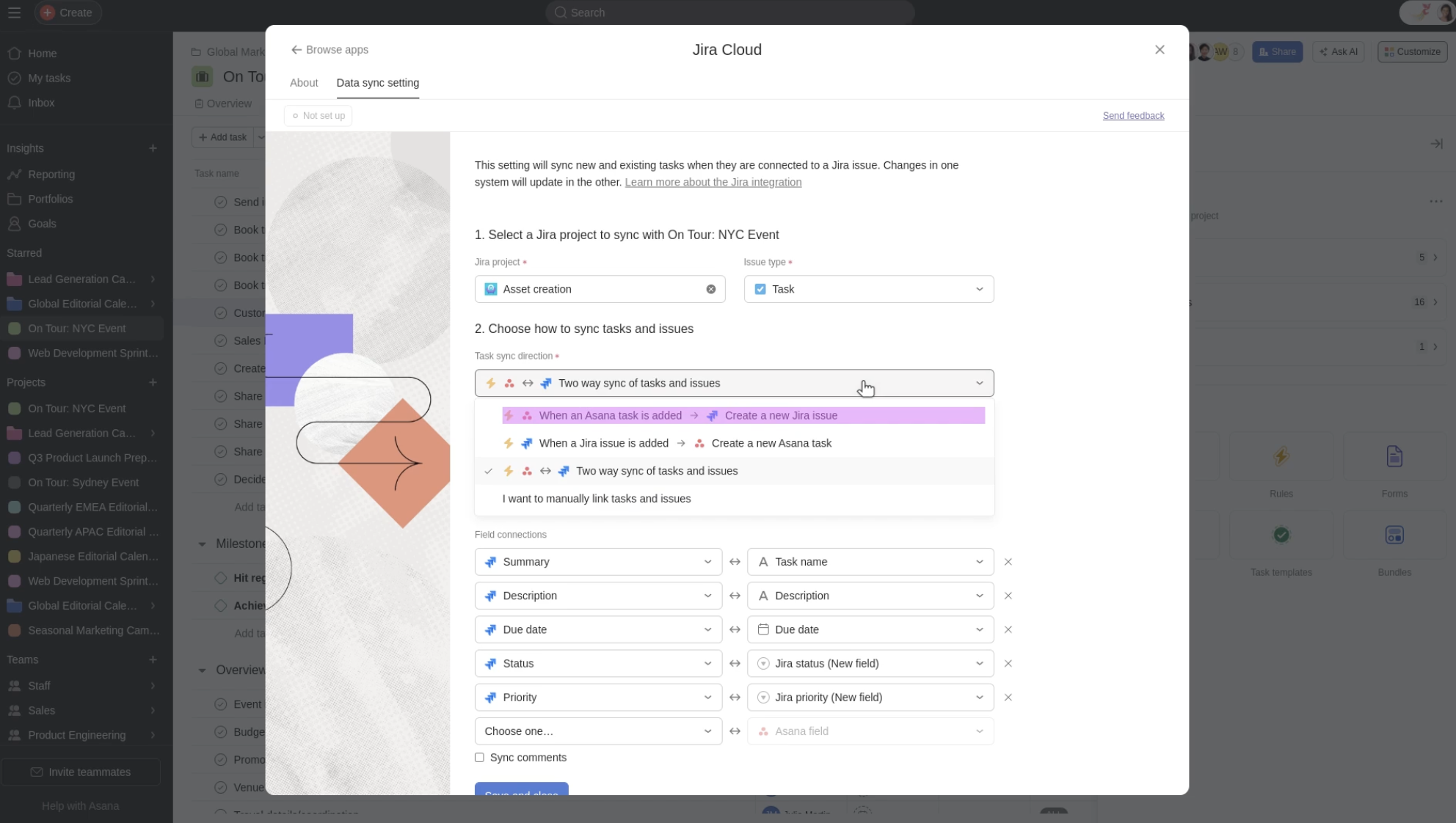
Task: Enable the Sync comments checkbox
Action: pyautogui.click(x=479, y=758)
